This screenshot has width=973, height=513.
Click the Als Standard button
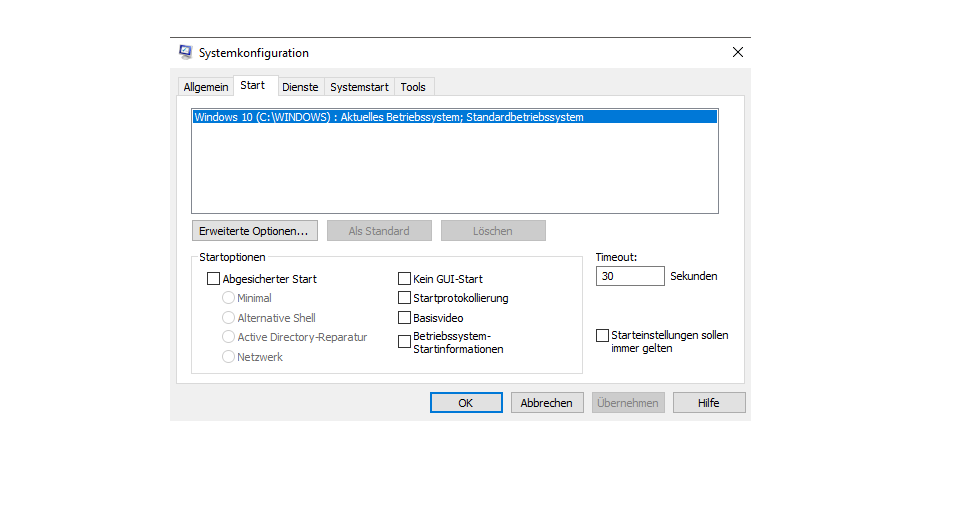[x=379, y=231]
